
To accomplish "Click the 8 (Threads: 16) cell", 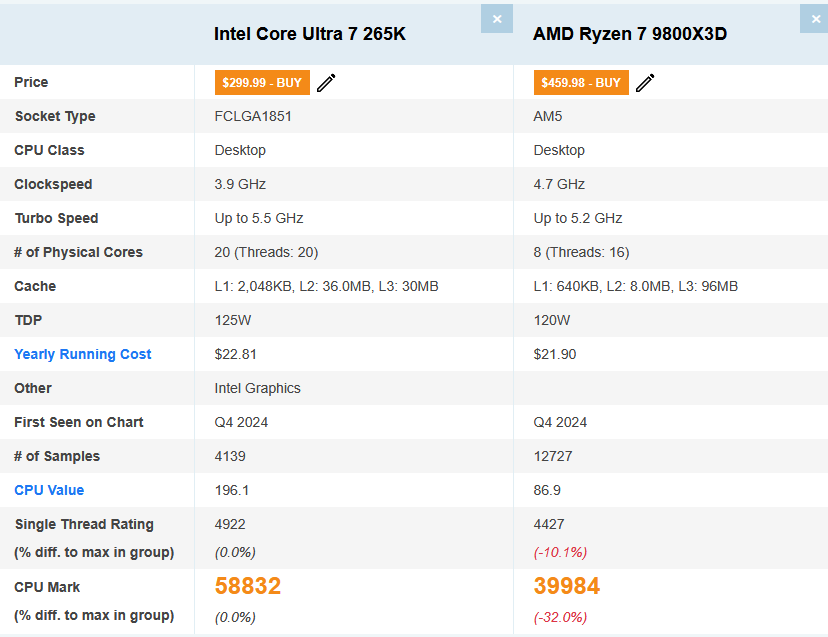I will [x=581, y=252].
